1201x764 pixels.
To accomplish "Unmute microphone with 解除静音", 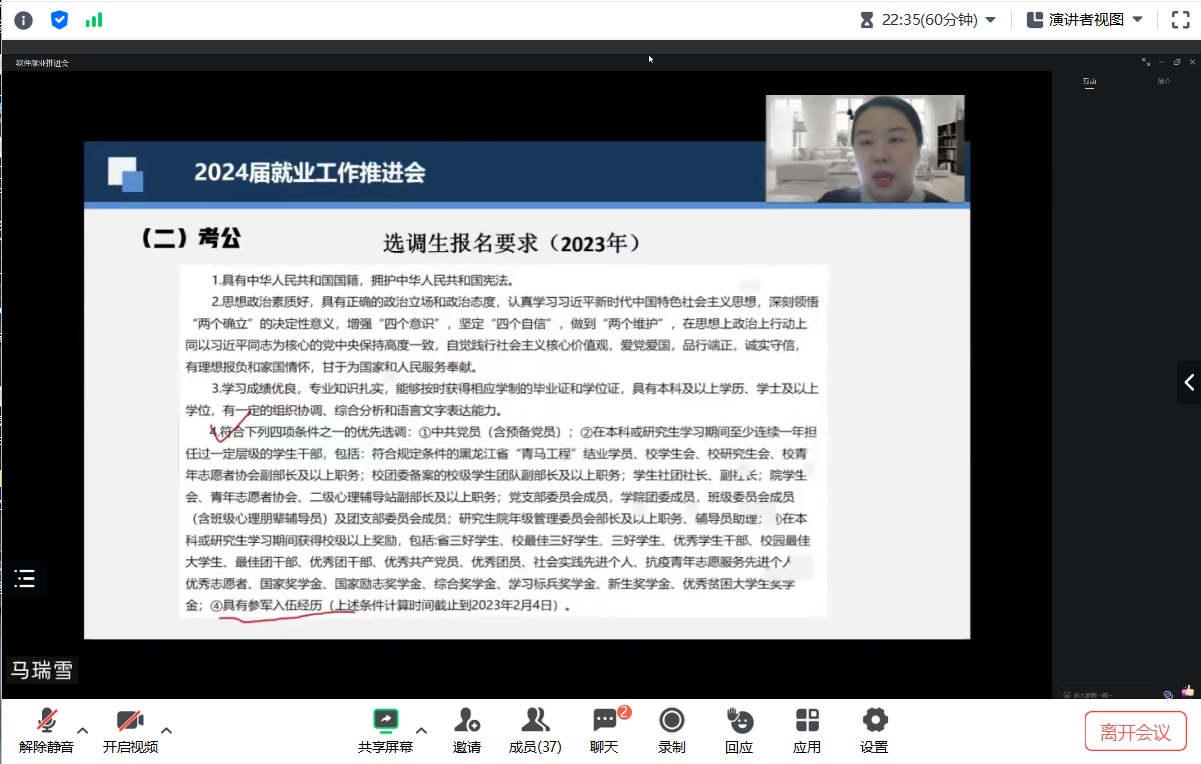I will (46, 730).
